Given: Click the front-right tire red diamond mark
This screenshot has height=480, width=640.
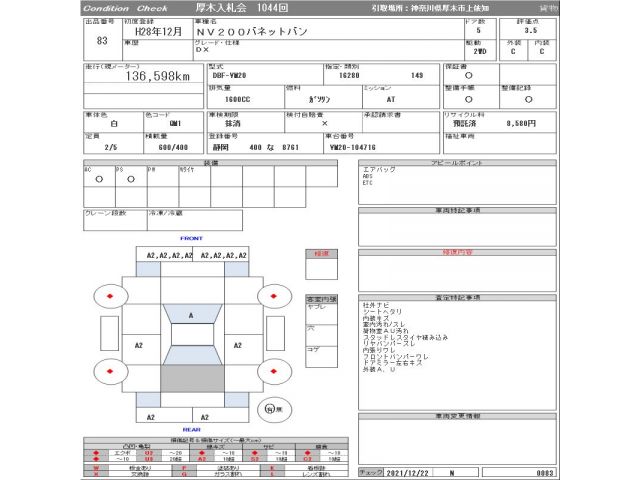Looking at the screenshot, I should [274, 296].
